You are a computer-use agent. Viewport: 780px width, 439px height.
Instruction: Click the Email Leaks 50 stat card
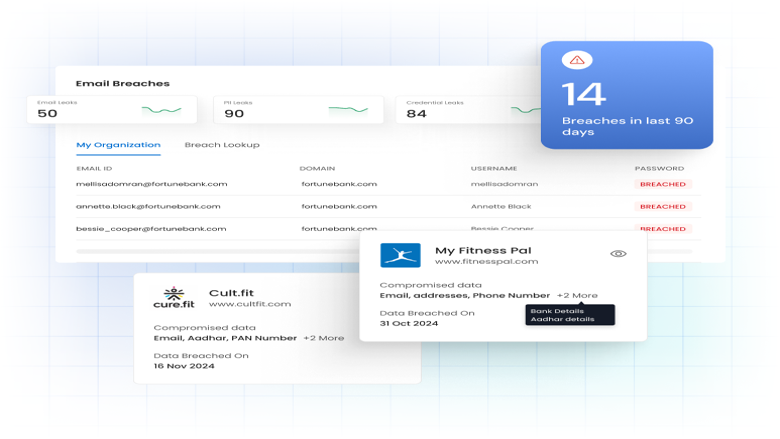pos(112,109)
